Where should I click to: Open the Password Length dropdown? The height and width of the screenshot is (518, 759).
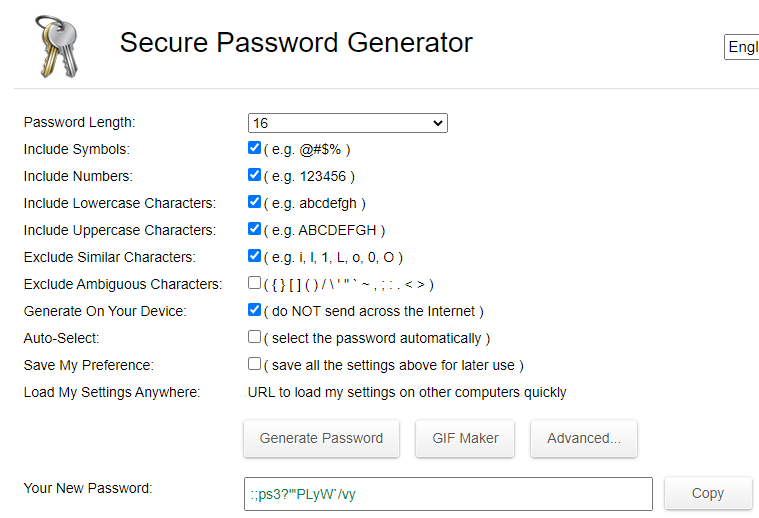347,123
